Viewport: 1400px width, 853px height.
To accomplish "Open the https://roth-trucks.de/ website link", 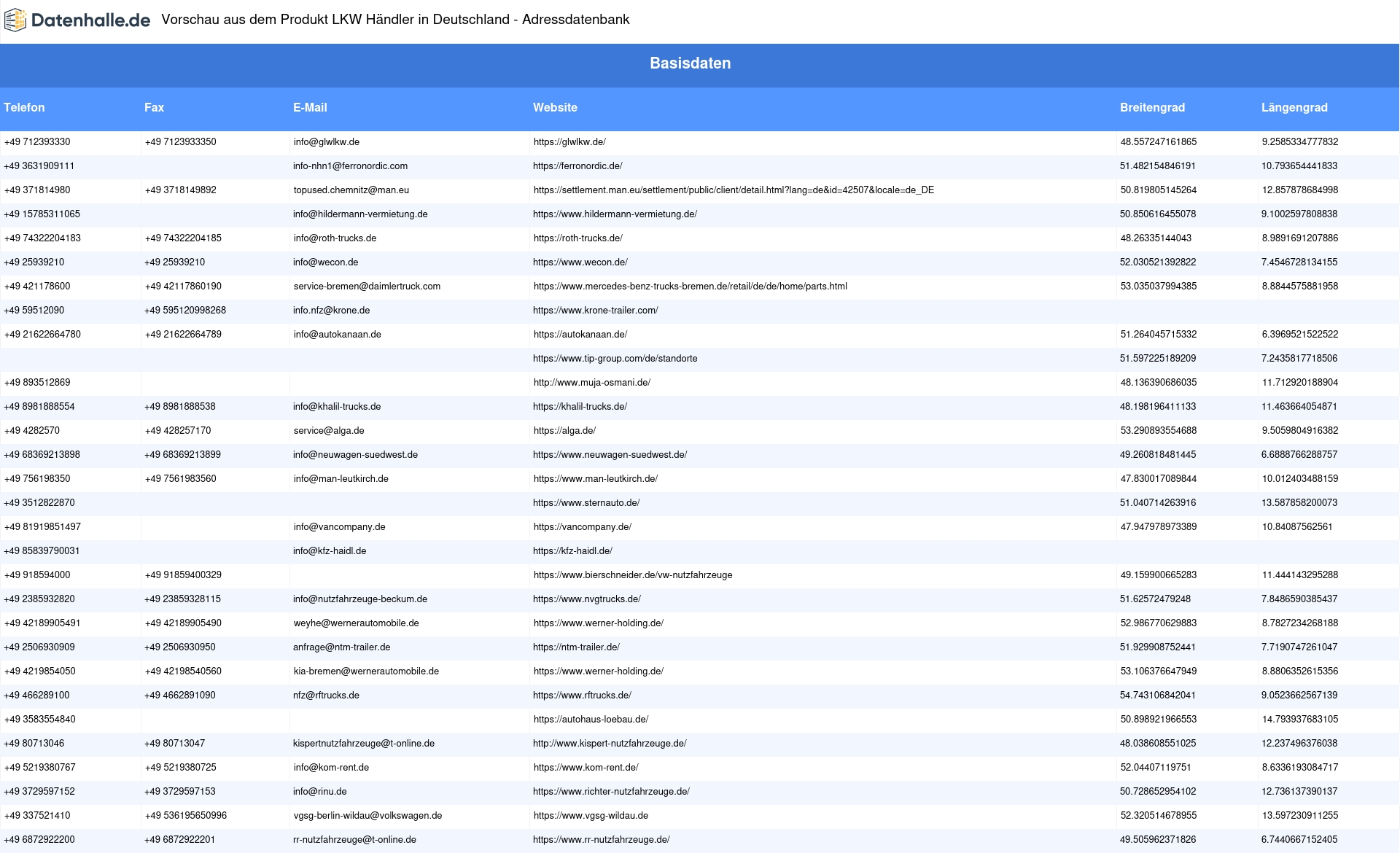I will 577,238.
